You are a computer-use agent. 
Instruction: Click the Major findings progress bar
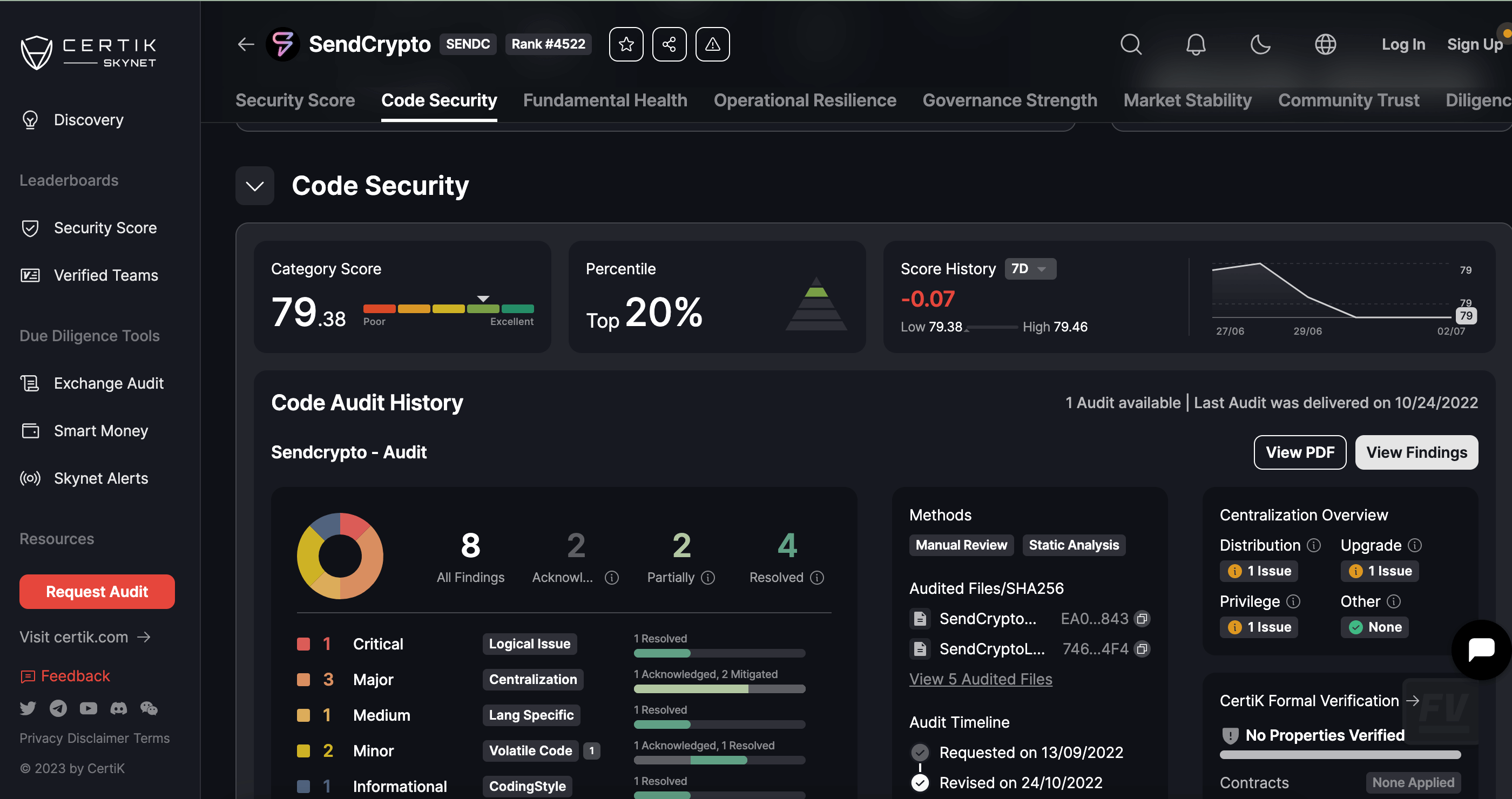coord(719,689)
